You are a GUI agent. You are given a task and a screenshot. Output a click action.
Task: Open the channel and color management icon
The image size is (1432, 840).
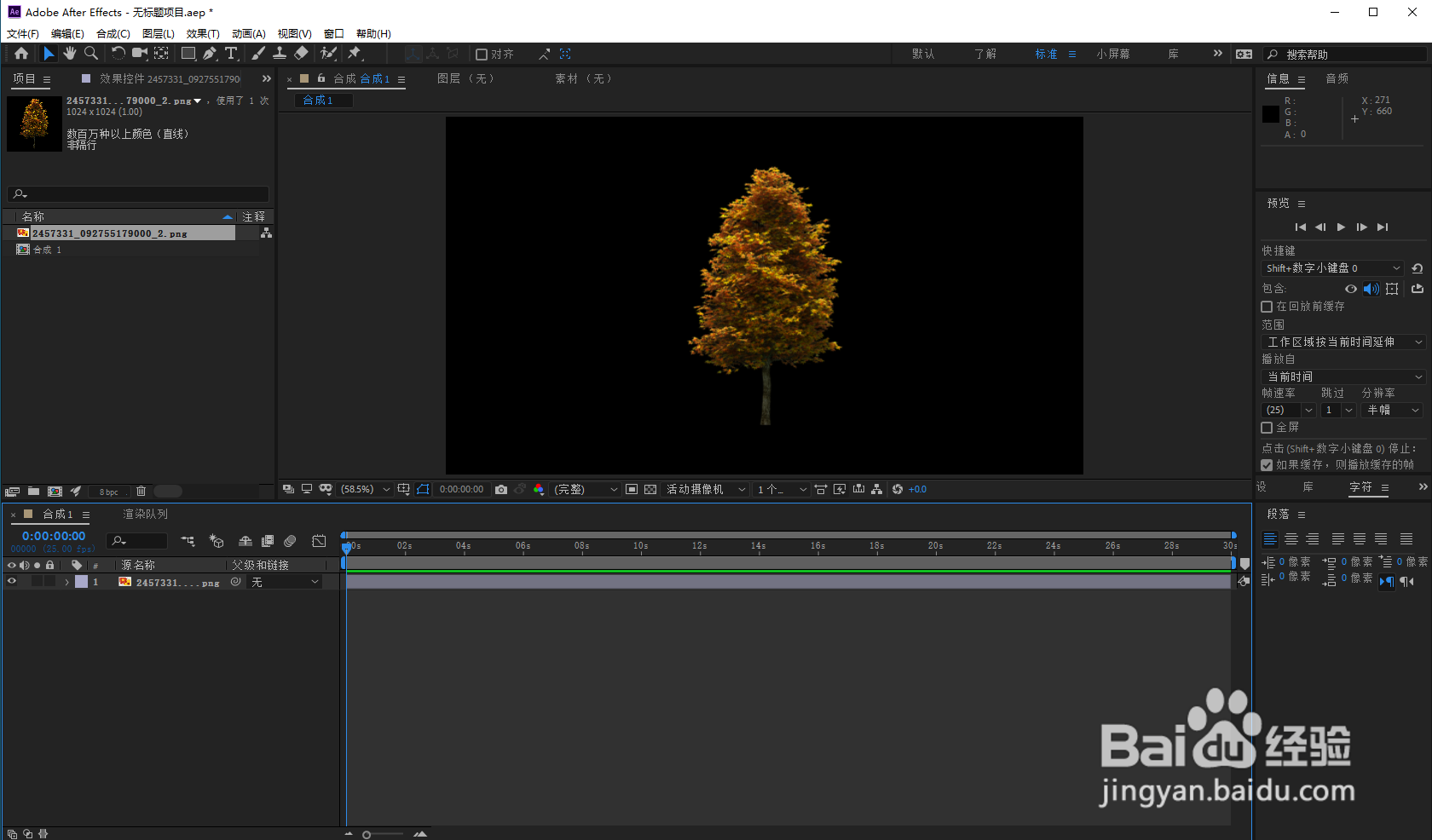click(539, 490)
